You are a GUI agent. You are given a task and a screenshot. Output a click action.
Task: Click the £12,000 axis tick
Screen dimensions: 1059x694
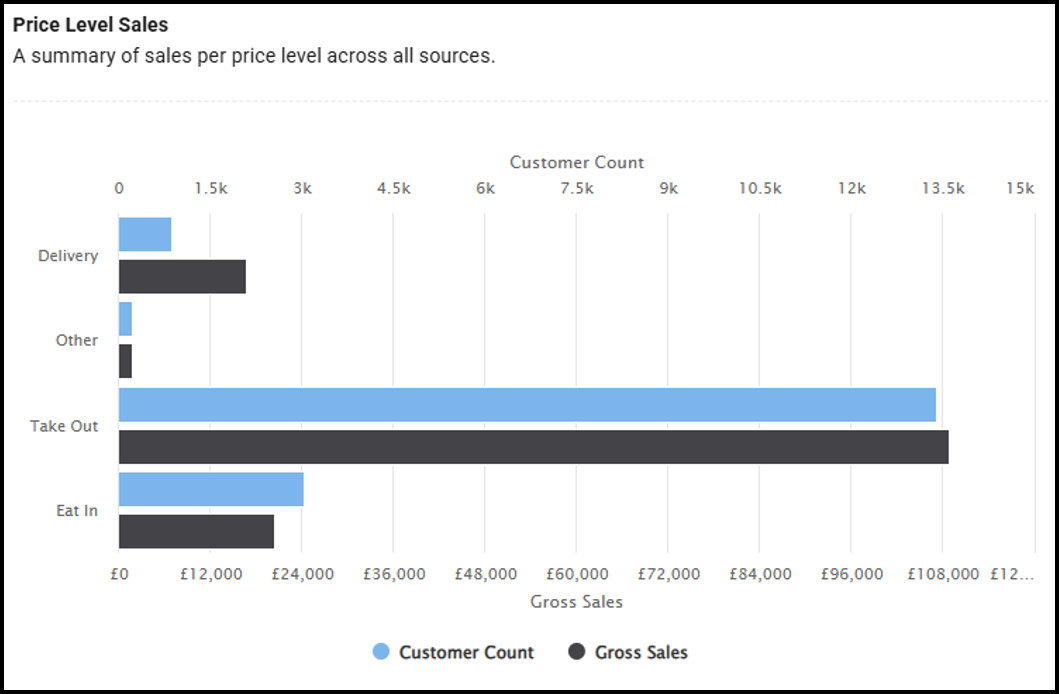point(211,575)
